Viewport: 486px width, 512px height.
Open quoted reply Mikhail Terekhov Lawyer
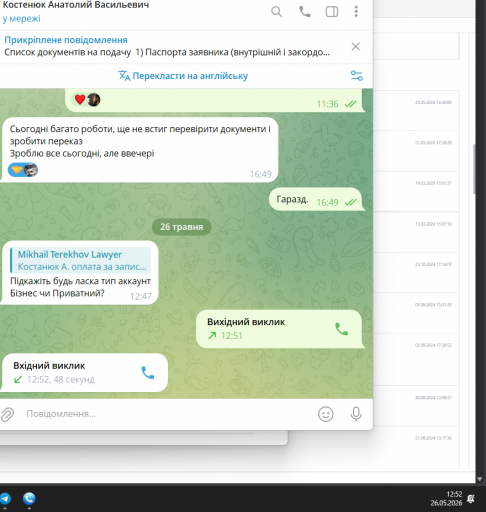pos(81,260)
